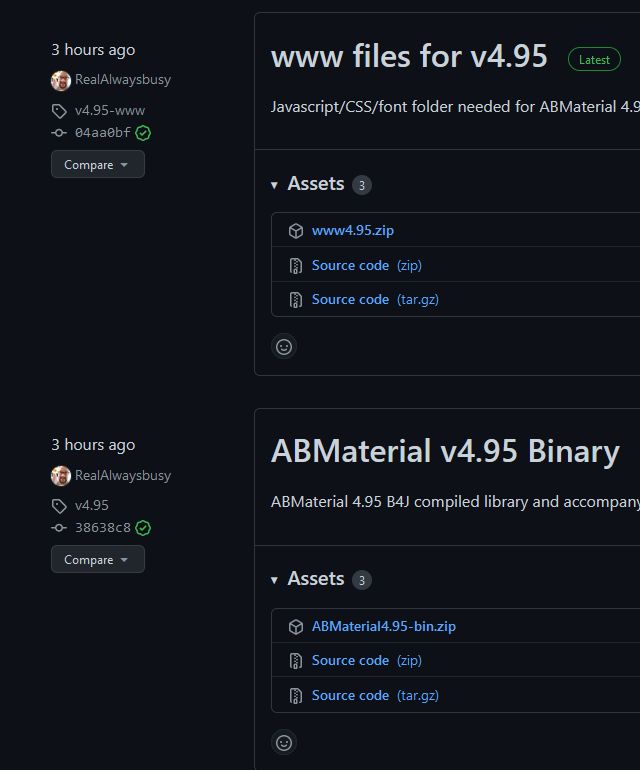Open RealAlwaysbusy avatar on v4.95-www release
This screenshot has height=770, width=640.
pyautogui.click(x=61, y=81)
